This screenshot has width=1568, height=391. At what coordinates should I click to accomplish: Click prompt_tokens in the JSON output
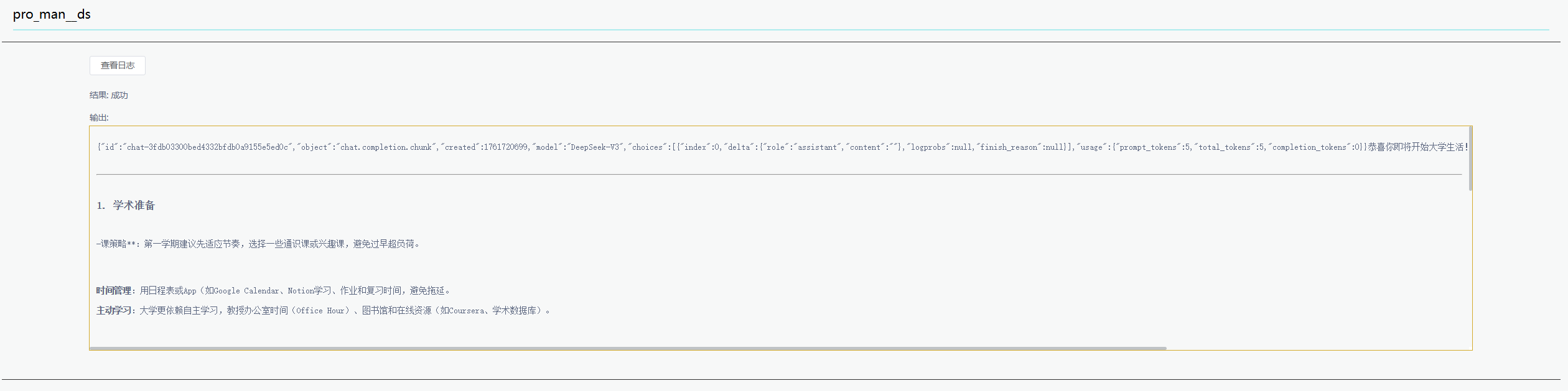pyautogui.click(x=1147, y=147)
